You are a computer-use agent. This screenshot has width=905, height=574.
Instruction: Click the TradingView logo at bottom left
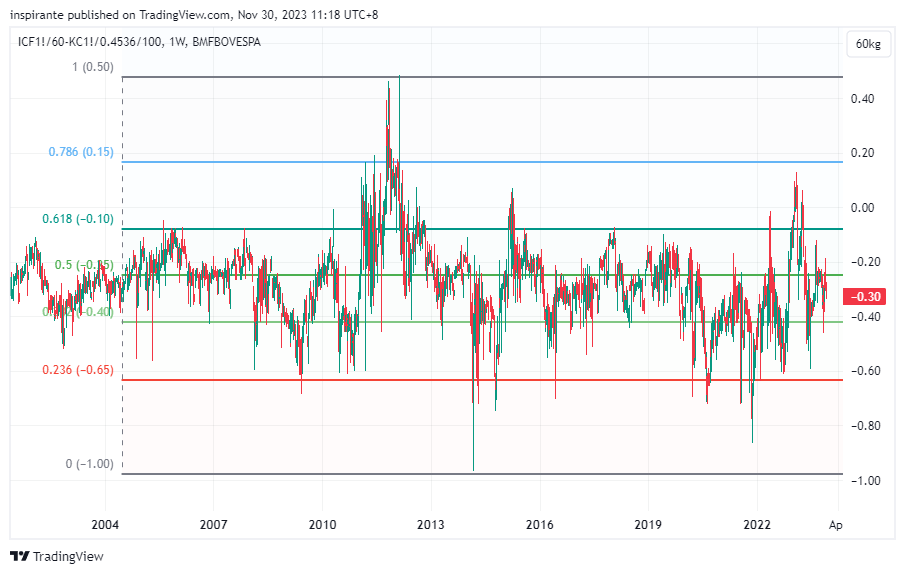(x=57, y=556)
